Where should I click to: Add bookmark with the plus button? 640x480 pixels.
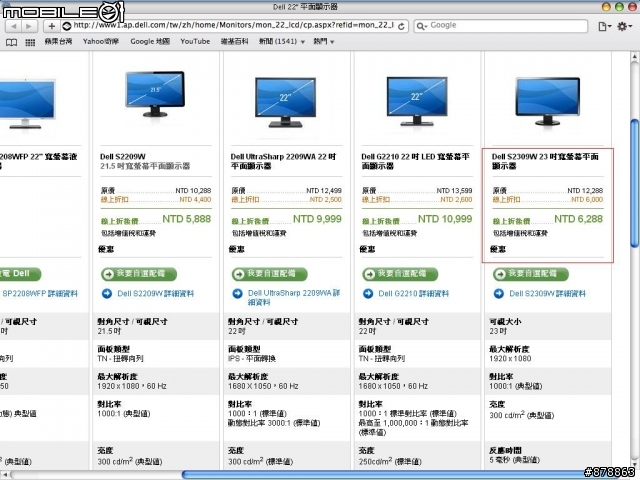pyautogui.click(x=51, y=26)
